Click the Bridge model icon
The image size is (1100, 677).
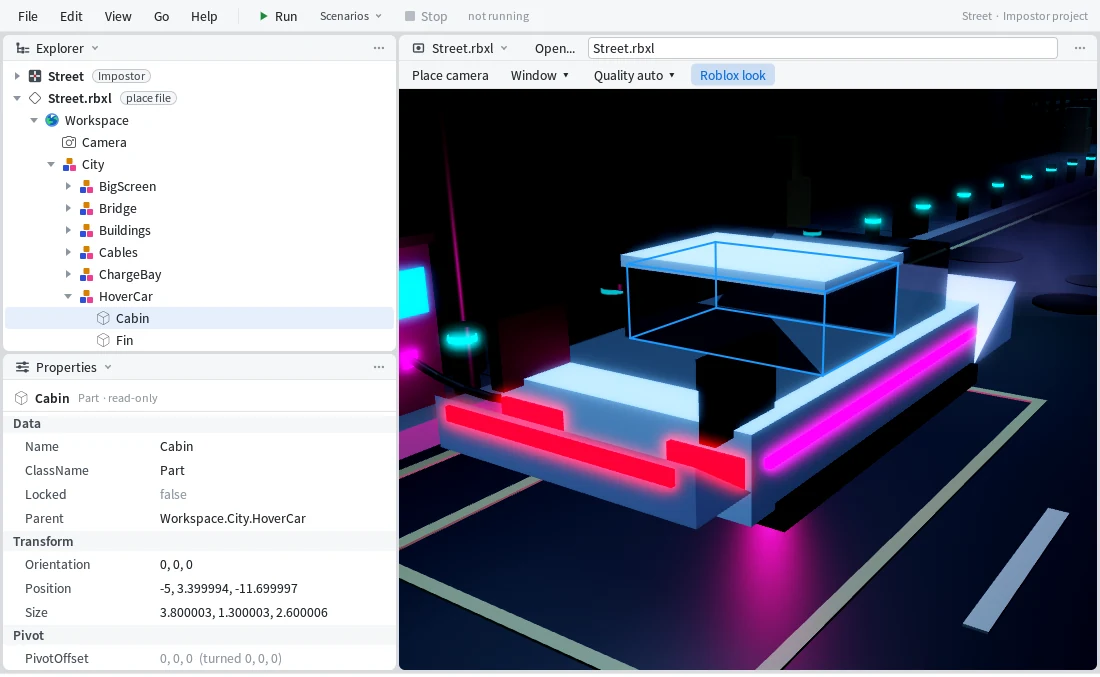pos(86,208)
